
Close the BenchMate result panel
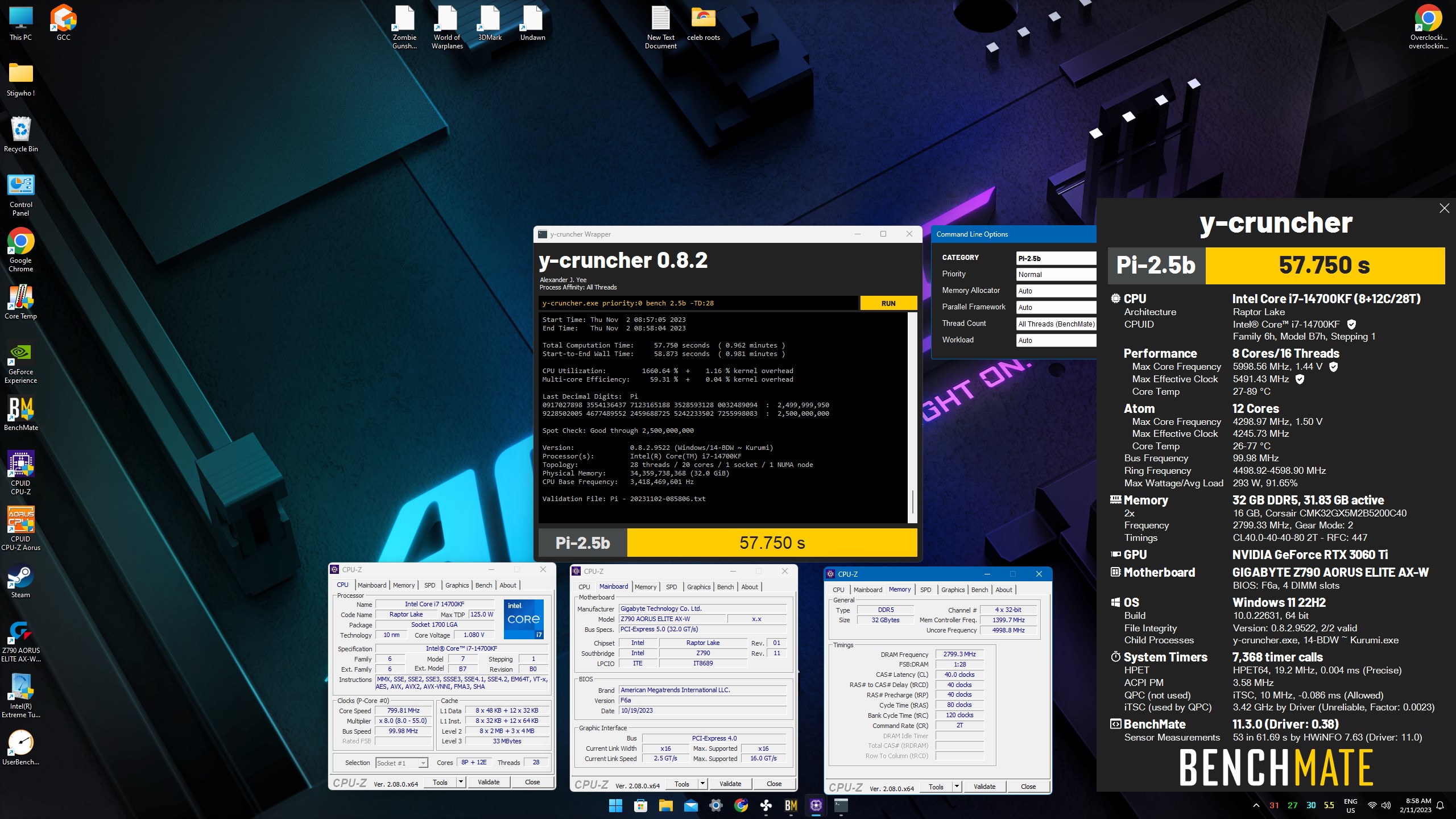[1444, 208]
